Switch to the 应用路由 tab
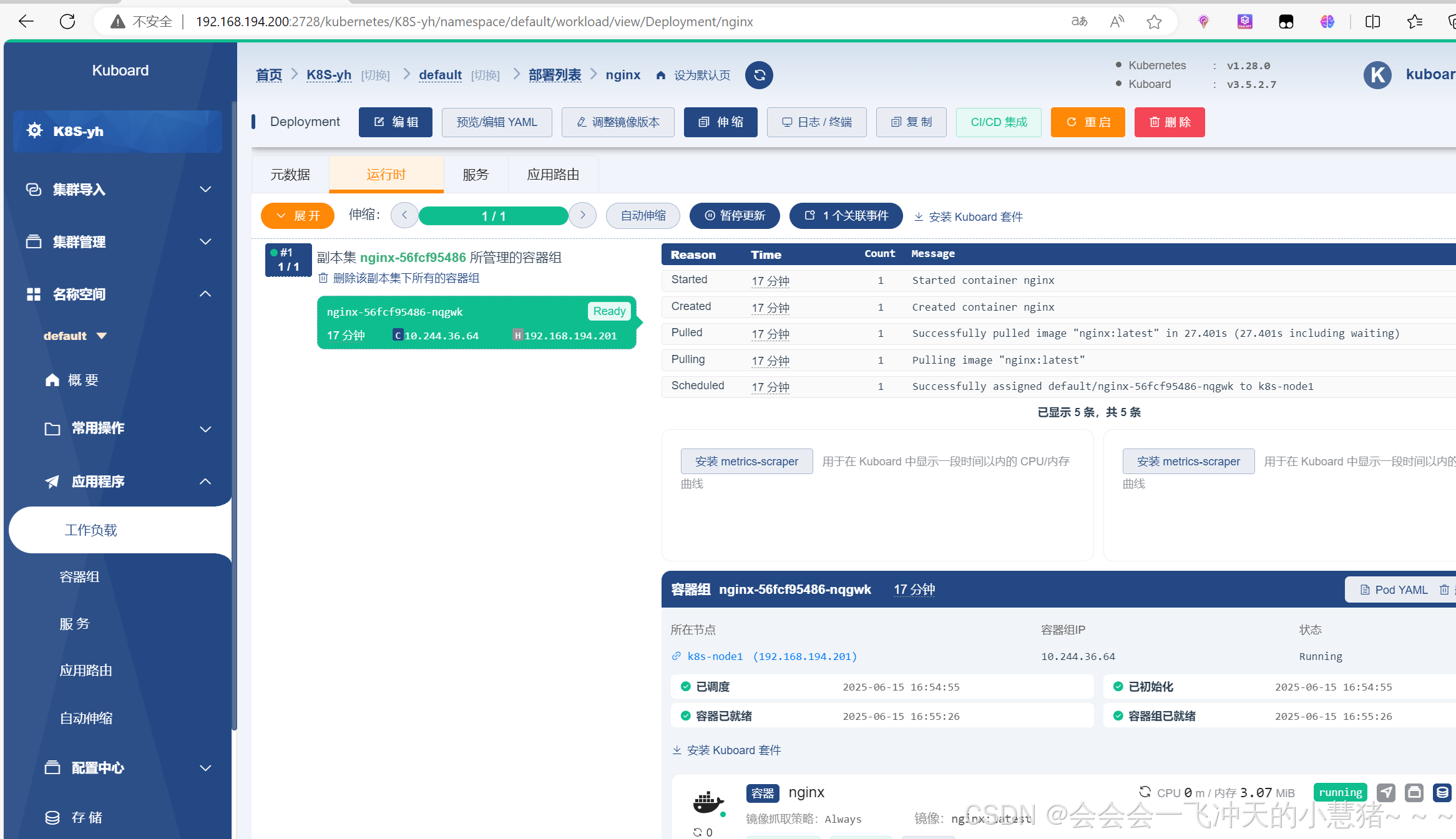The height and width of the screenshot is (839, 1456). [x=553, y=175]
